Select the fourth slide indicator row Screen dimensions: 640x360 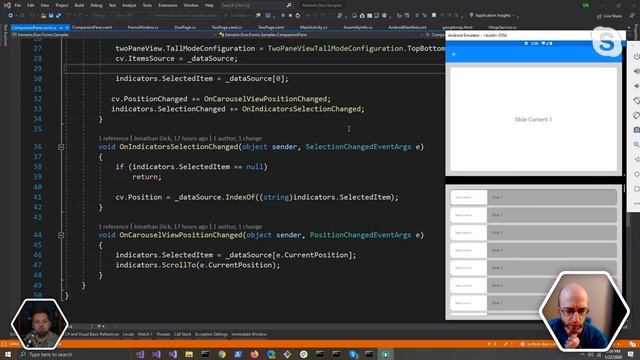pos(533,250)
